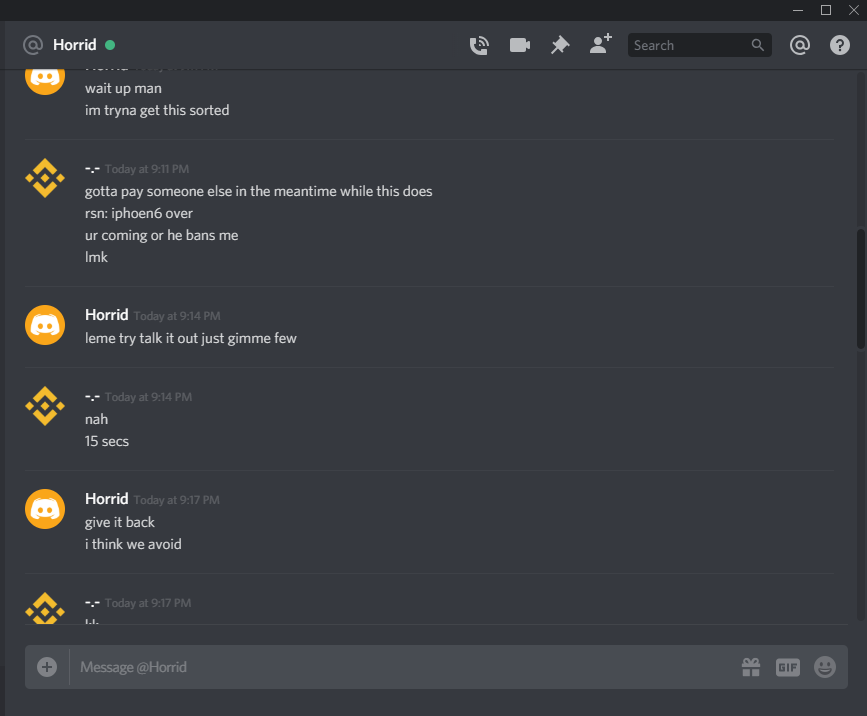The width and height of the screenshot is (867, 716).
Task: Start a voice call with Horrid
Action: tap(479, 45)
